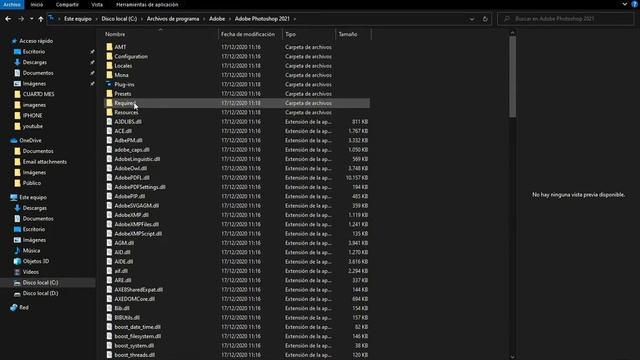Select the Locales folder icon
640x360 pixels.
pyautogui.click(x=109, y=66)
